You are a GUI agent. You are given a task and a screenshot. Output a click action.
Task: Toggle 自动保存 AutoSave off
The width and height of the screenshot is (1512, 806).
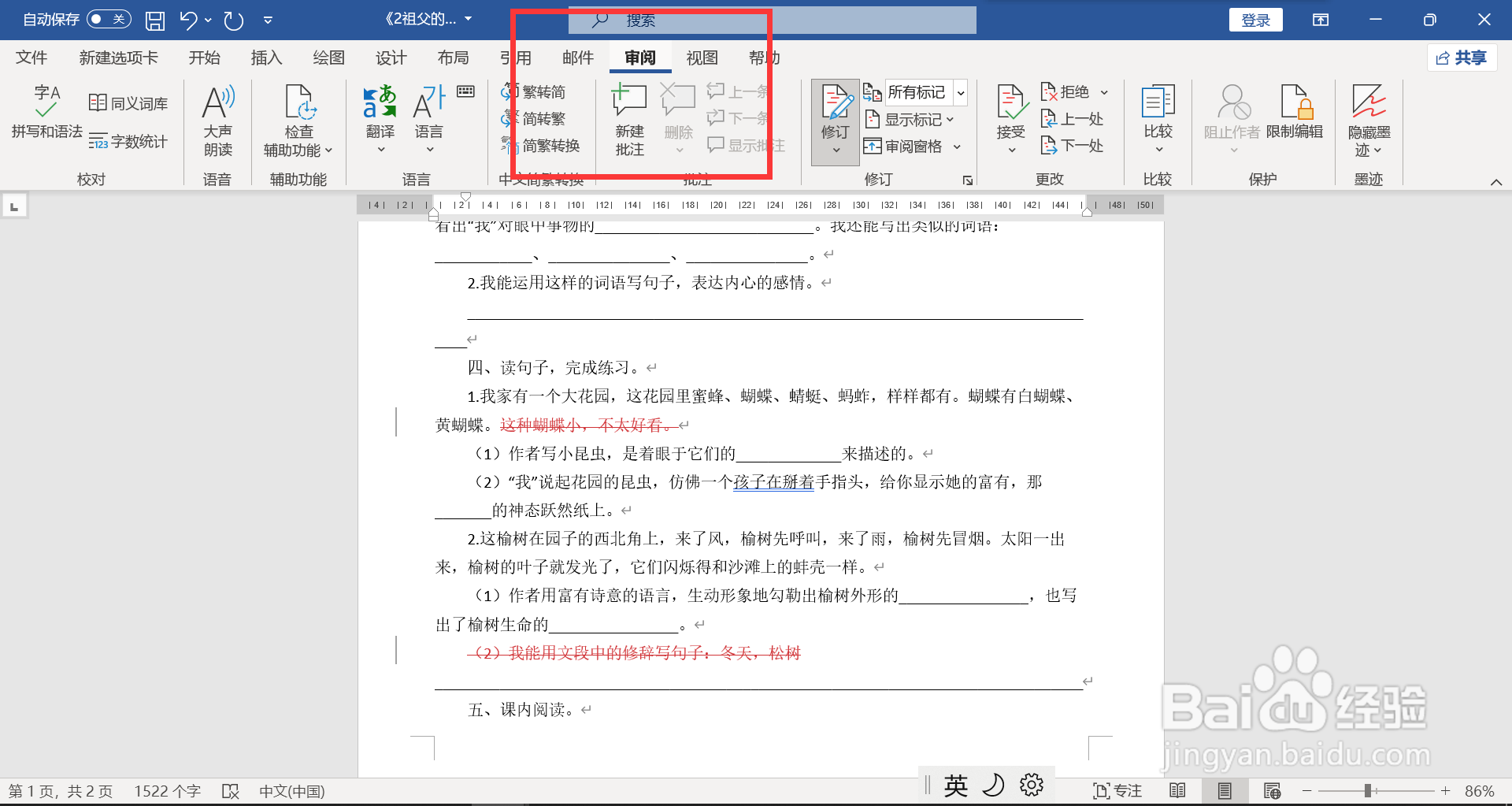coord(109,19)
